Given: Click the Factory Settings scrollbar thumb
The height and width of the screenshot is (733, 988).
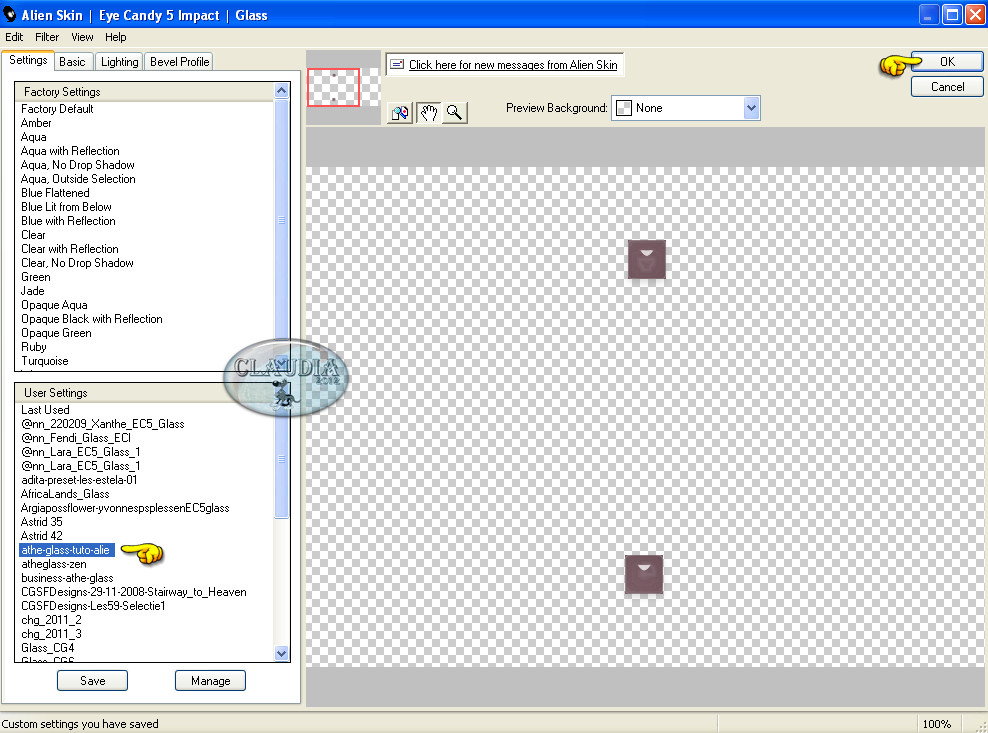Looking at the screenshot, I should (282, 220).
